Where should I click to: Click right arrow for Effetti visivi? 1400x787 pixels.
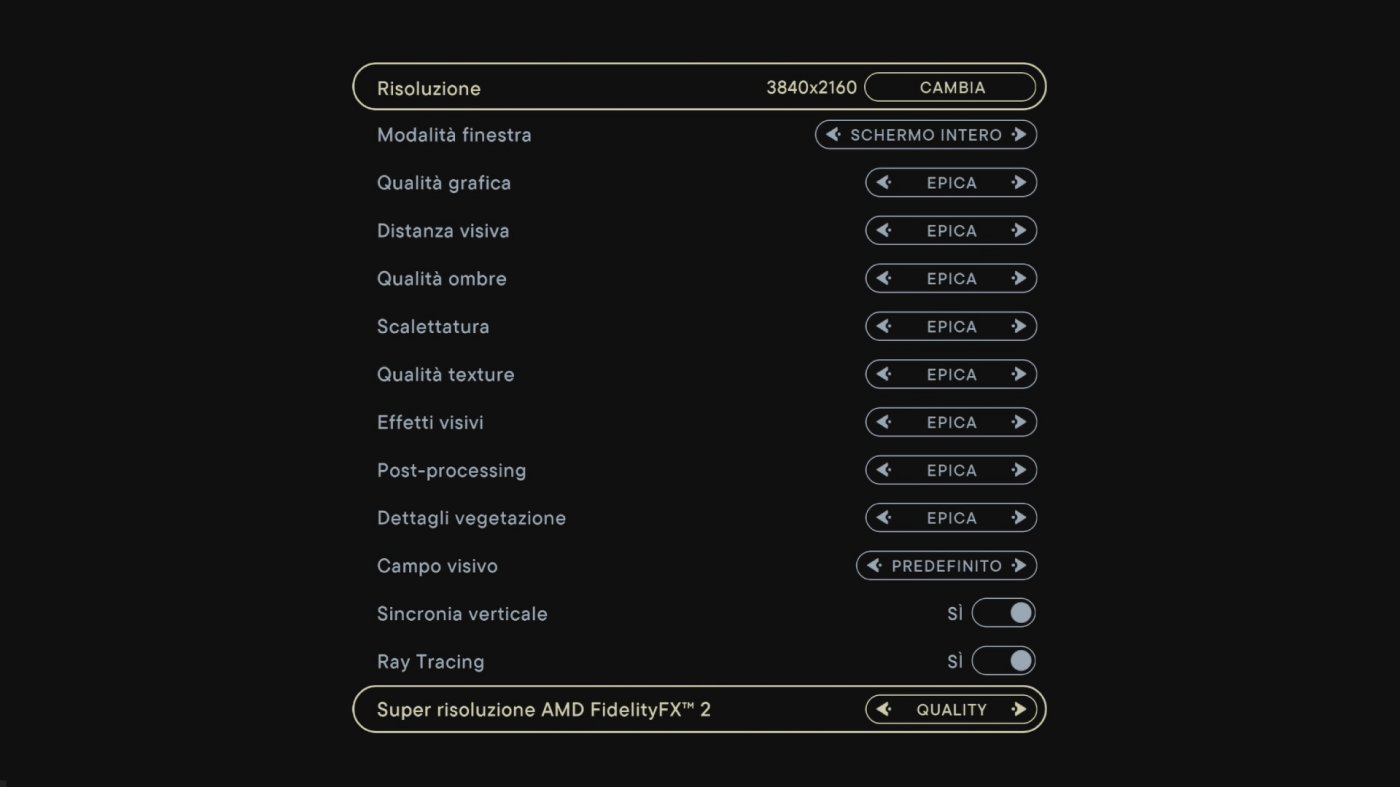1019,422
